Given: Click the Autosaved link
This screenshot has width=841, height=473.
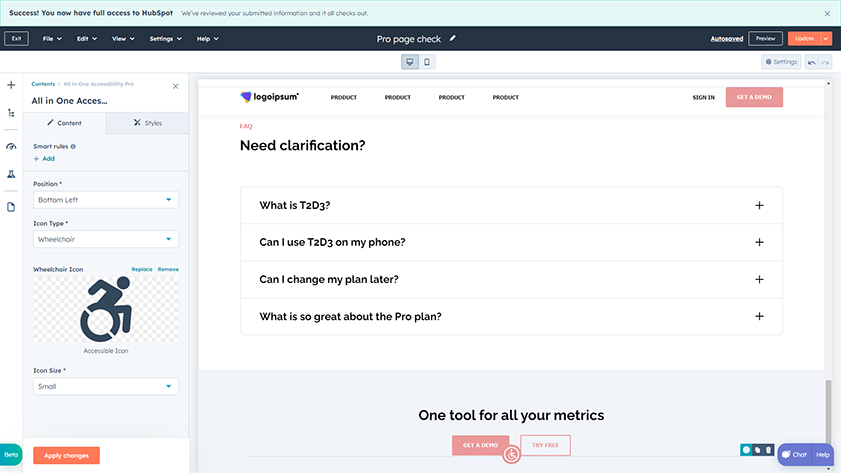Looking at the screenshot, I should coord(727,39).
